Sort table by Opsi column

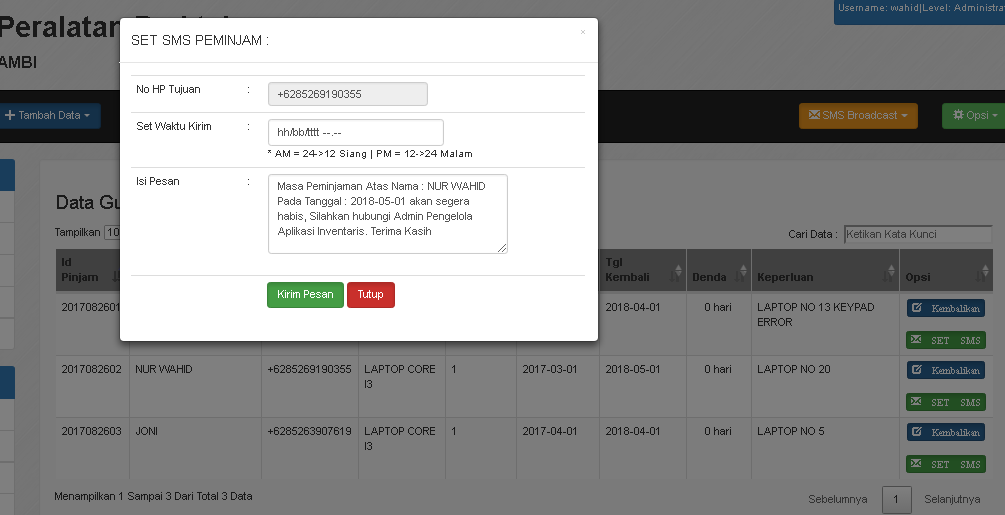click(947, 270)
